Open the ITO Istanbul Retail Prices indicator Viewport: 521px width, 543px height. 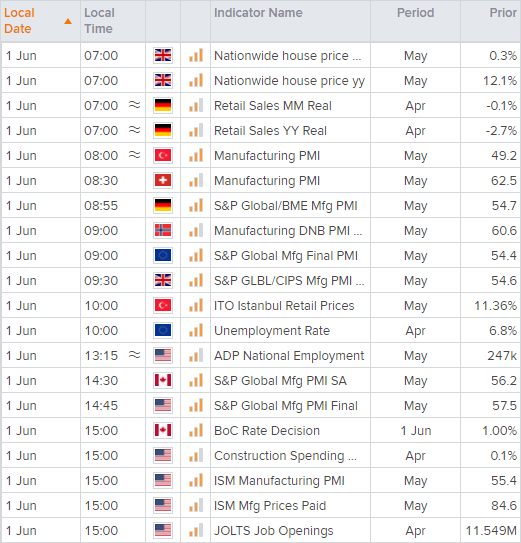(284, 306)
